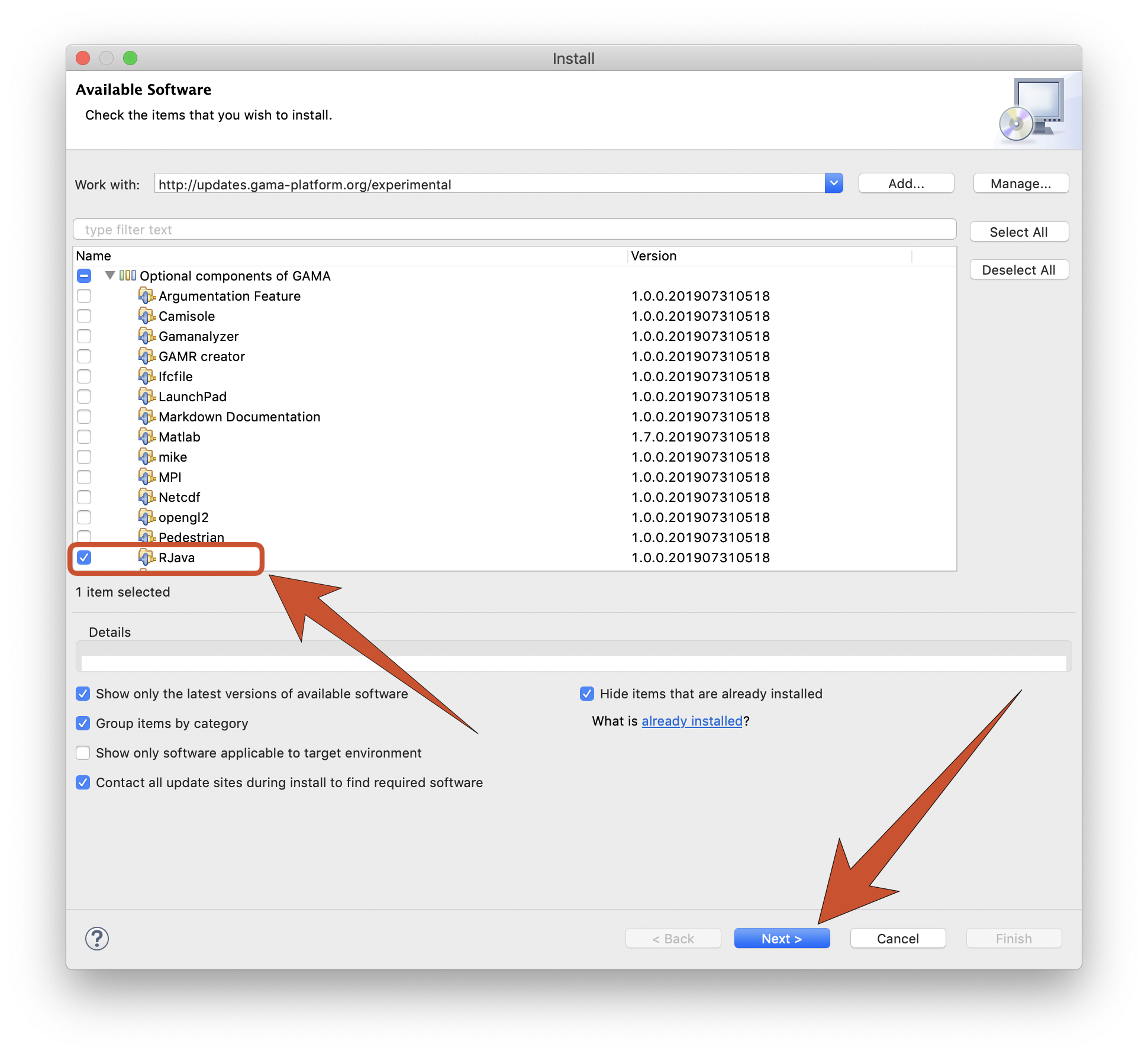Click the Next > button
This screenshot has height=1057, width=1148.
782,939
